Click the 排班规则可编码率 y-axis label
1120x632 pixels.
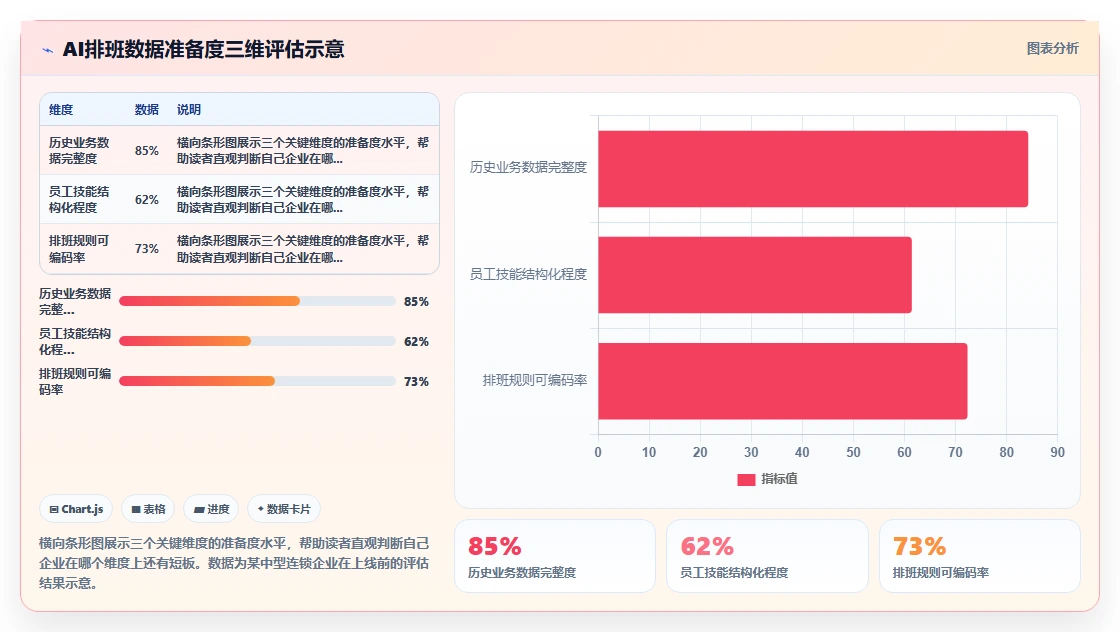tap(534, 381)
